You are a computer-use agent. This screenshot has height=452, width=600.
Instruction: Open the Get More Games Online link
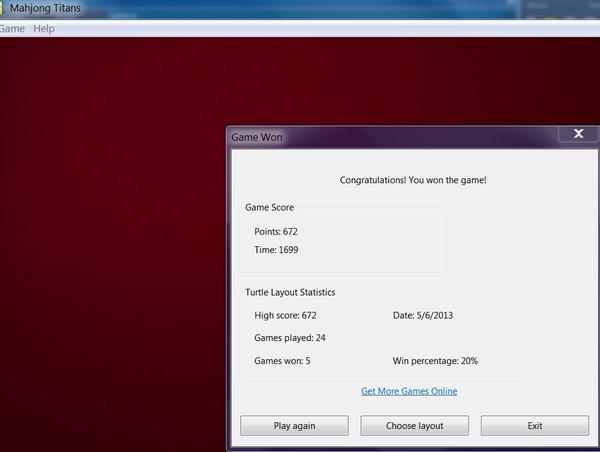pos(409,391)
